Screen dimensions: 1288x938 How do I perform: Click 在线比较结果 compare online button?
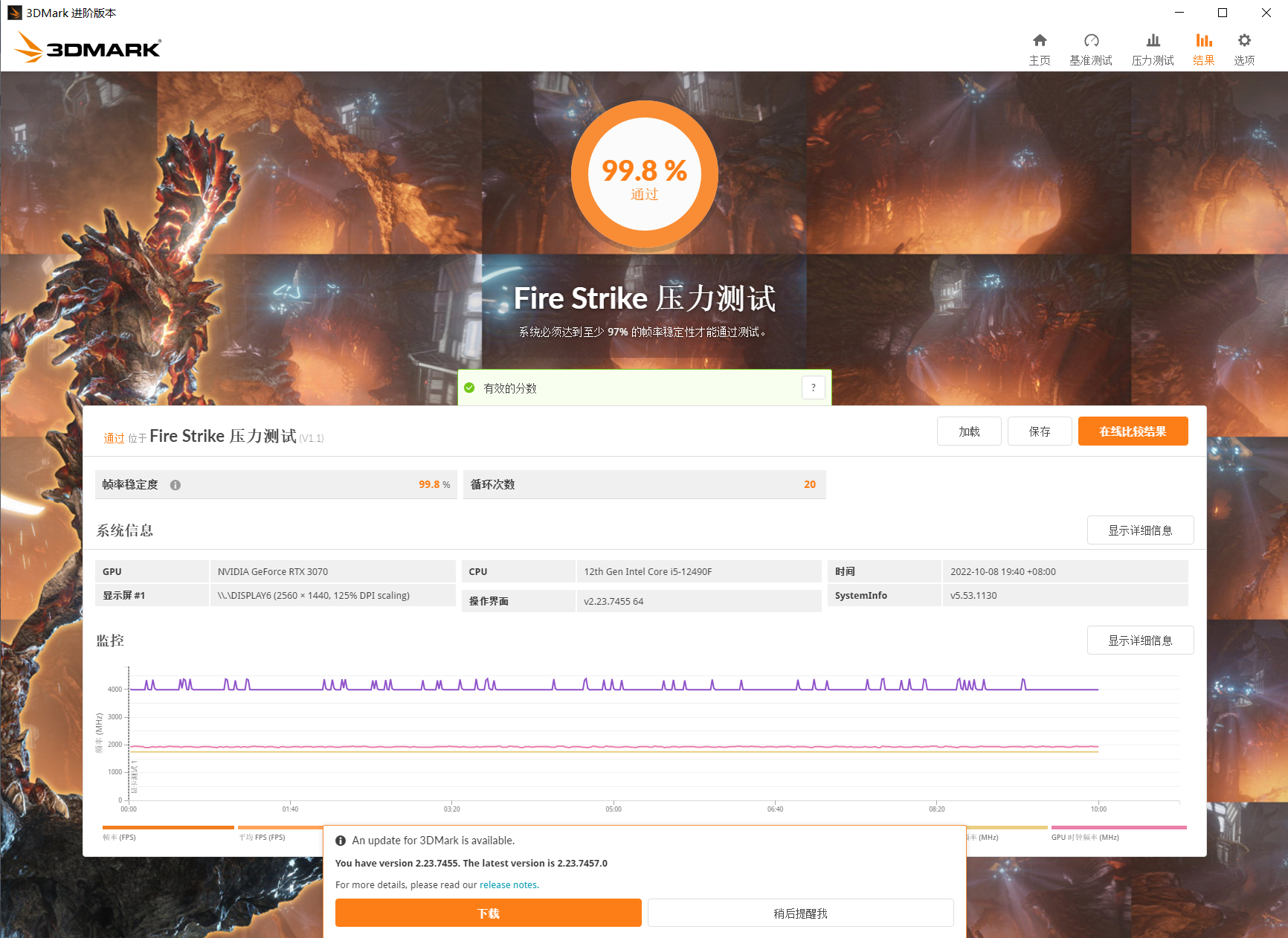point(1133,431)
